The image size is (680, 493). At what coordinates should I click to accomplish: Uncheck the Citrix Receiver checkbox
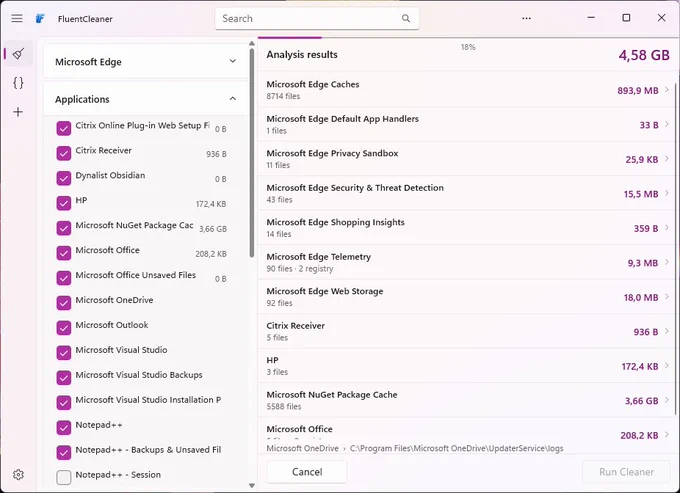click(x=64, y=153)
